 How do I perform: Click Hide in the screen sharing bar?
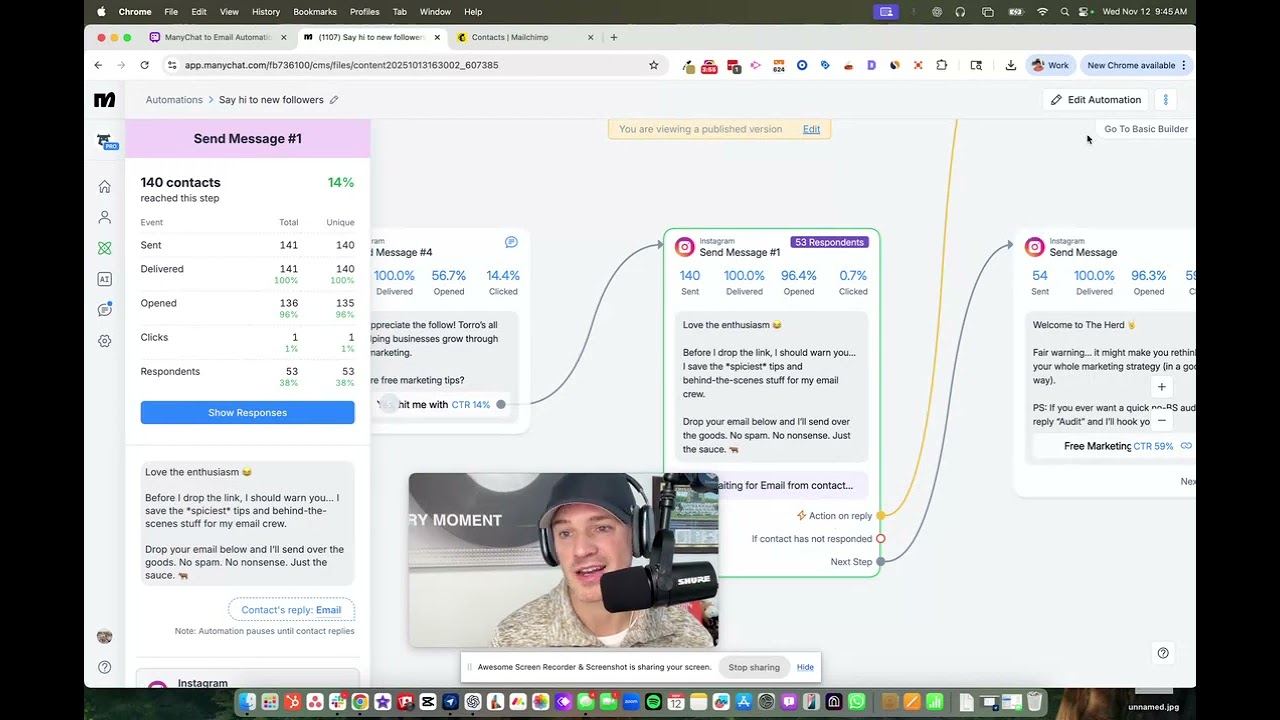coord(805,667)
